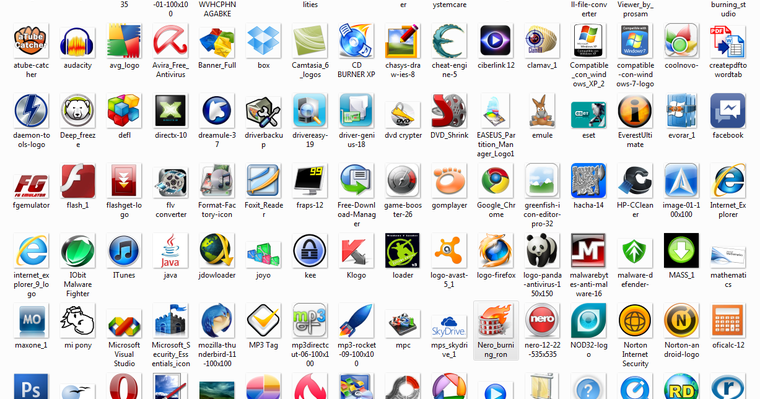Select the game-booster-26 gauge icon
The height and width of the screenshot is (399, 760).
403,181
